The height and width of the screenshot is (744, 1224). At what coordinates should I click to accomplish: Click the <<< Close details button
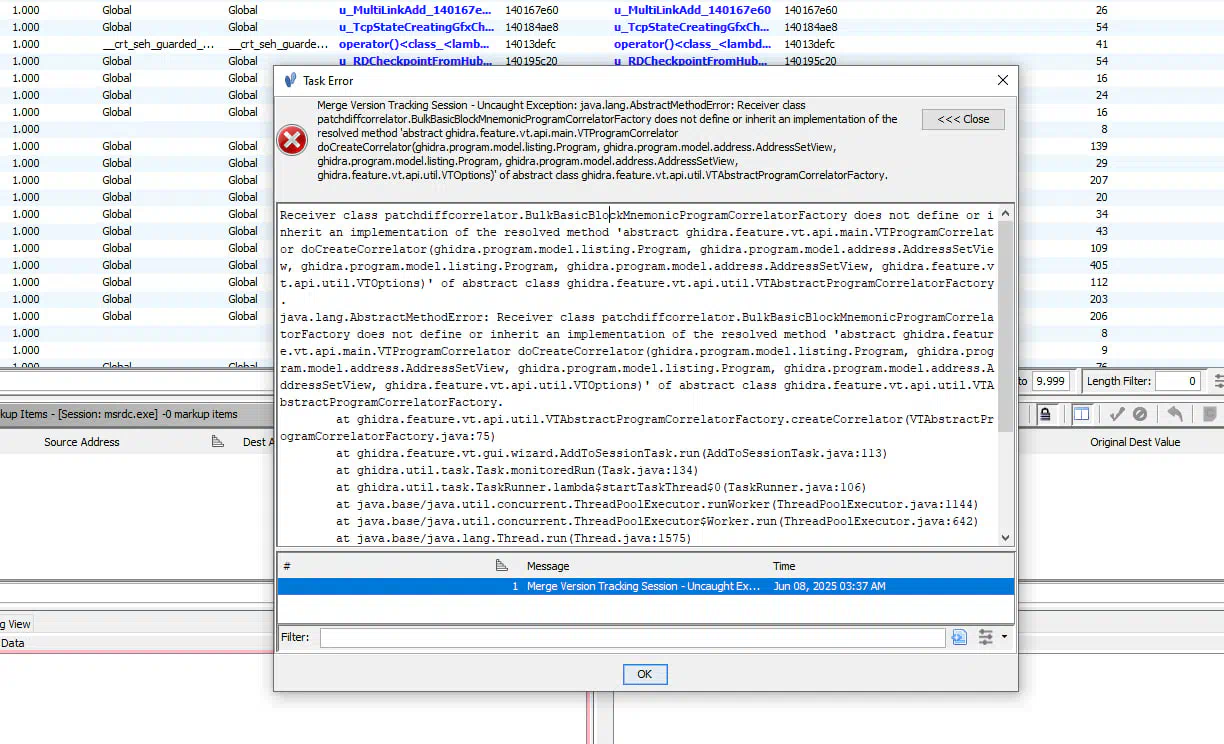tap(963, 119)
